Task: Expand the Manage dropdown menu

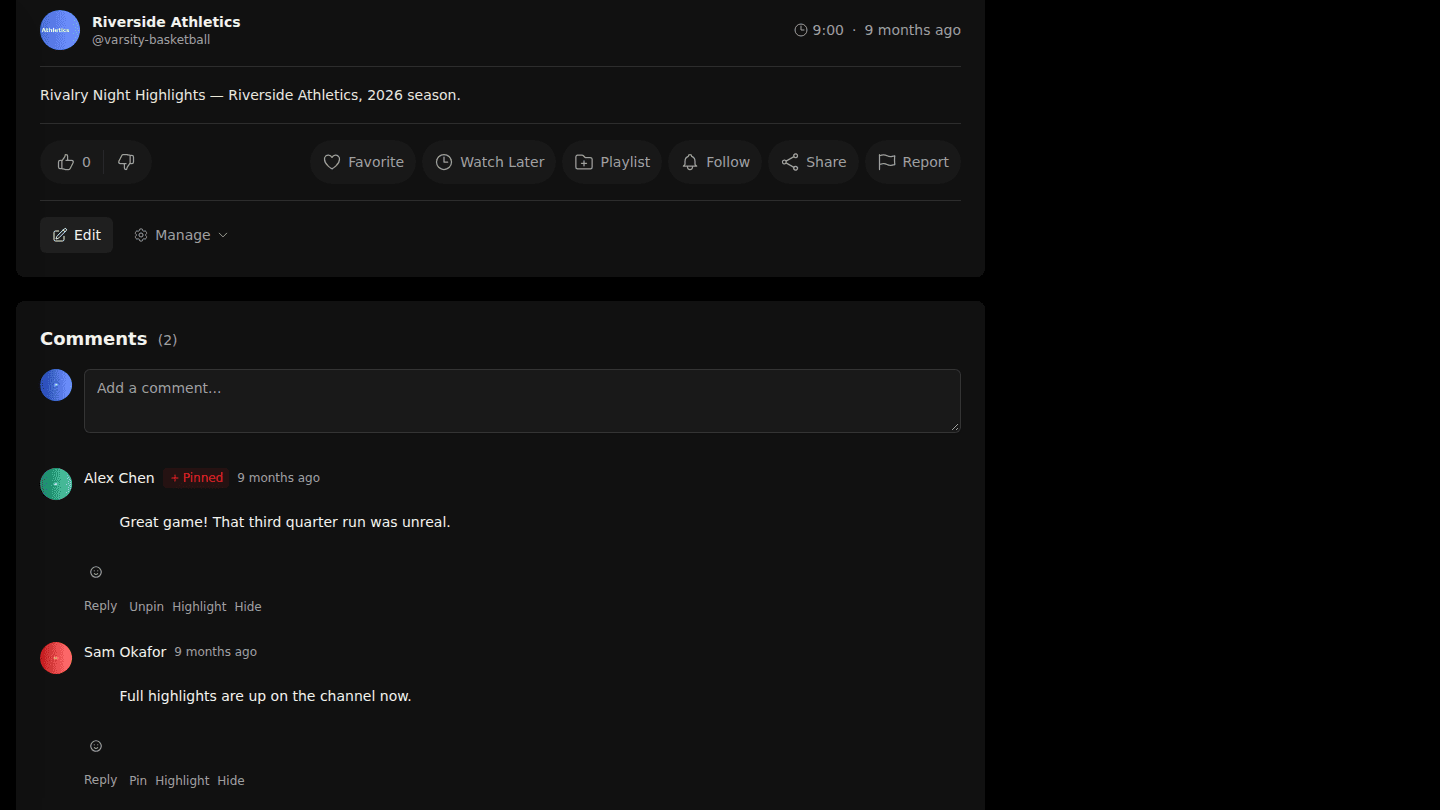Action: tap(181, 235)
